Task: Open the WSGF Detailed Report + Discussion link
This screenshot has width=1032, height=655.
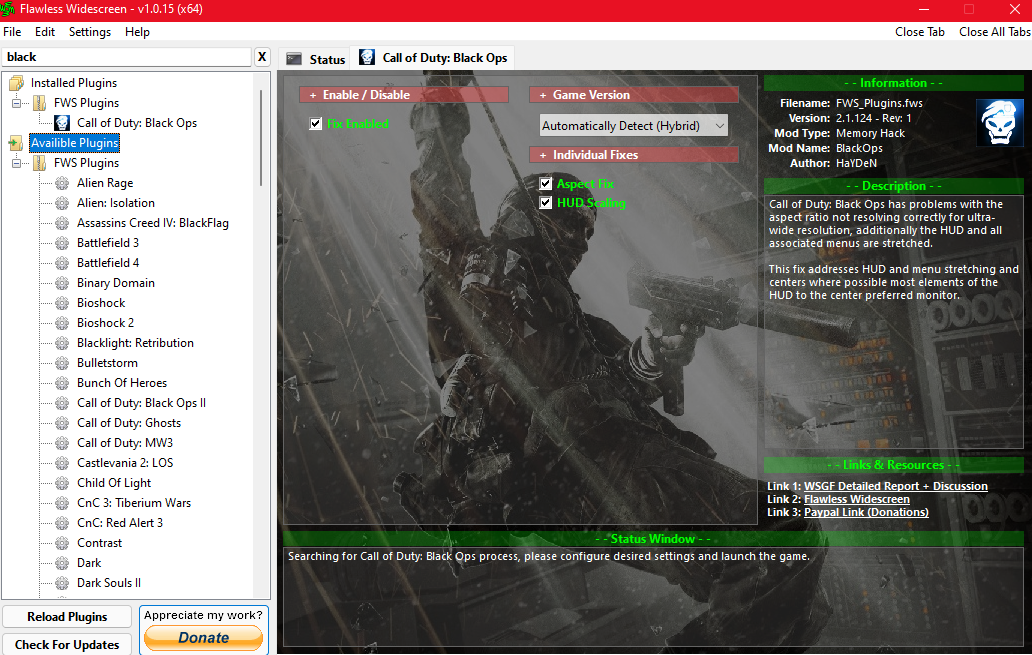Action: point(895,486)
